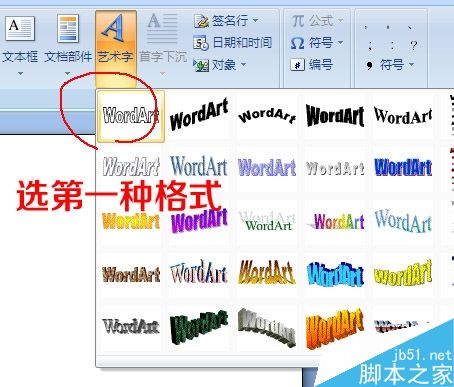Click the Drop Cap (首字下沉) icon
This screenshot has height=387, width=454.
(162, 28)
